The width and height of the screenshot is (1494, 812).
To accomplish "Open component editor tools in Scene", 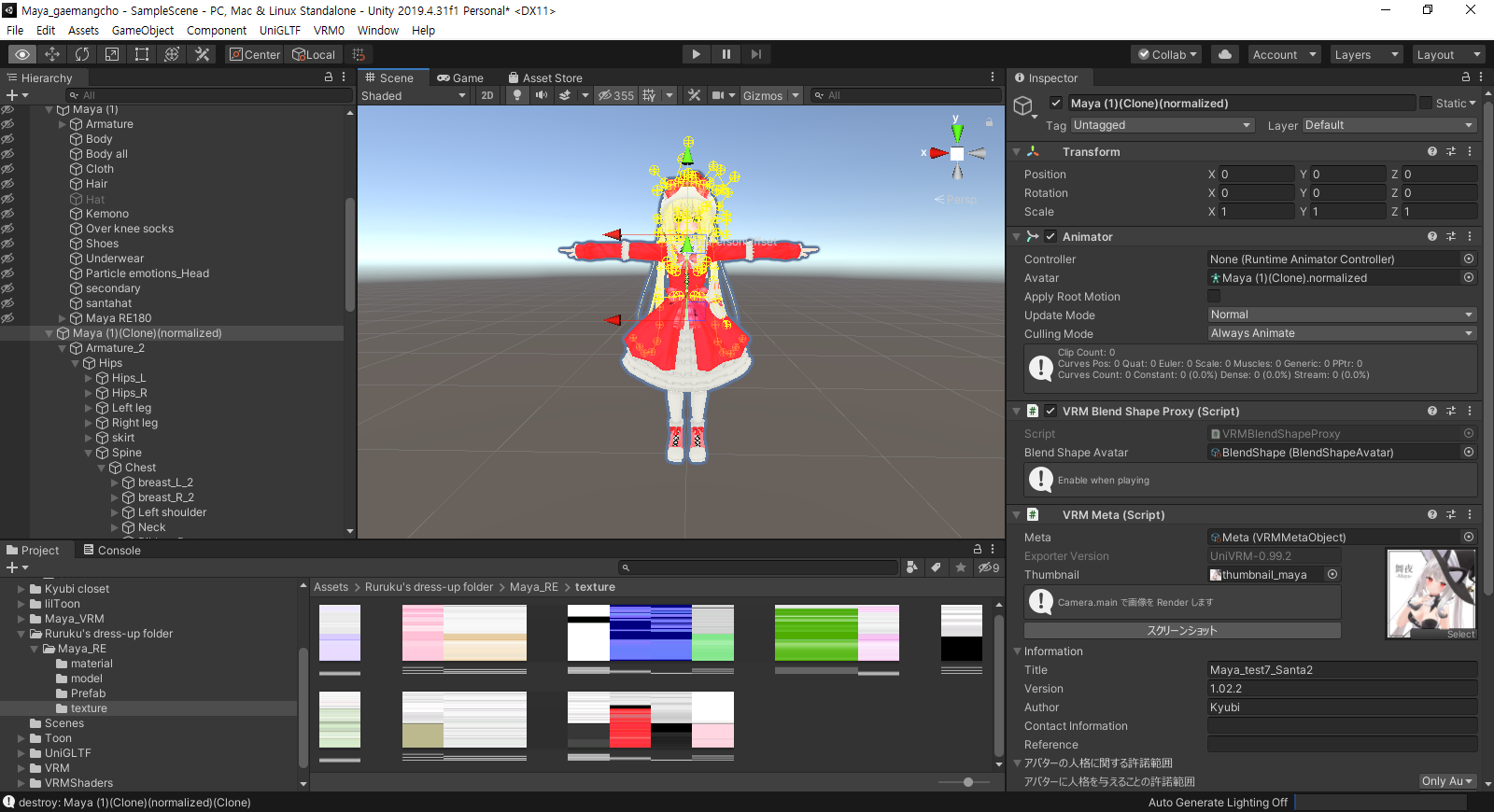I will coord(694,95).
